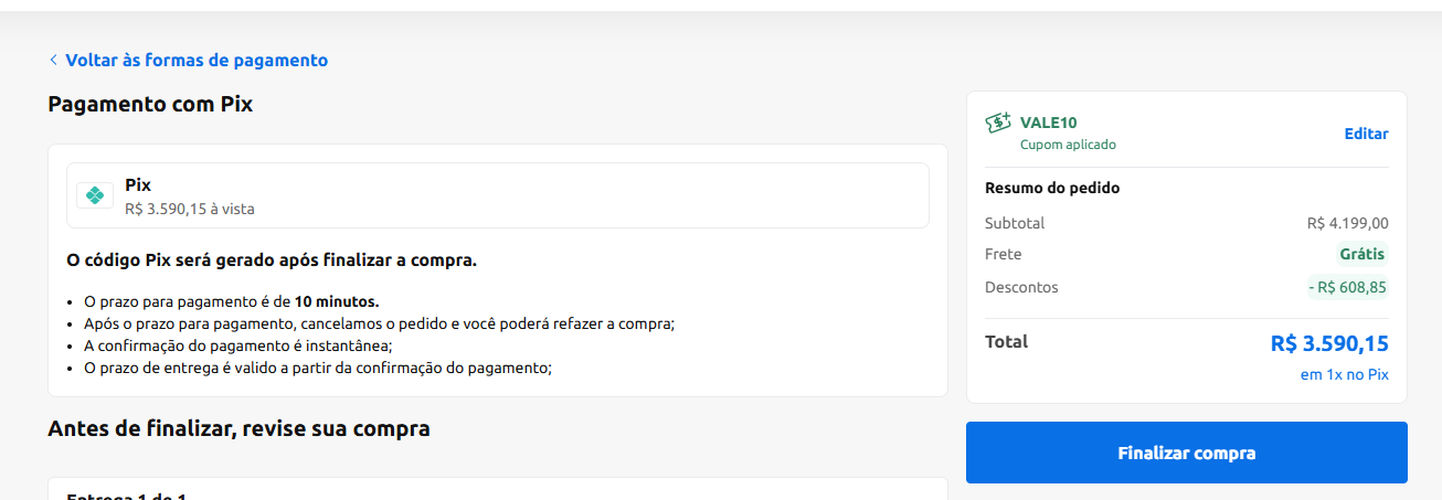Edit the applied VALE10 coupon
The height and width of the screenshot is (500, 1442).
click(1365, 134)
